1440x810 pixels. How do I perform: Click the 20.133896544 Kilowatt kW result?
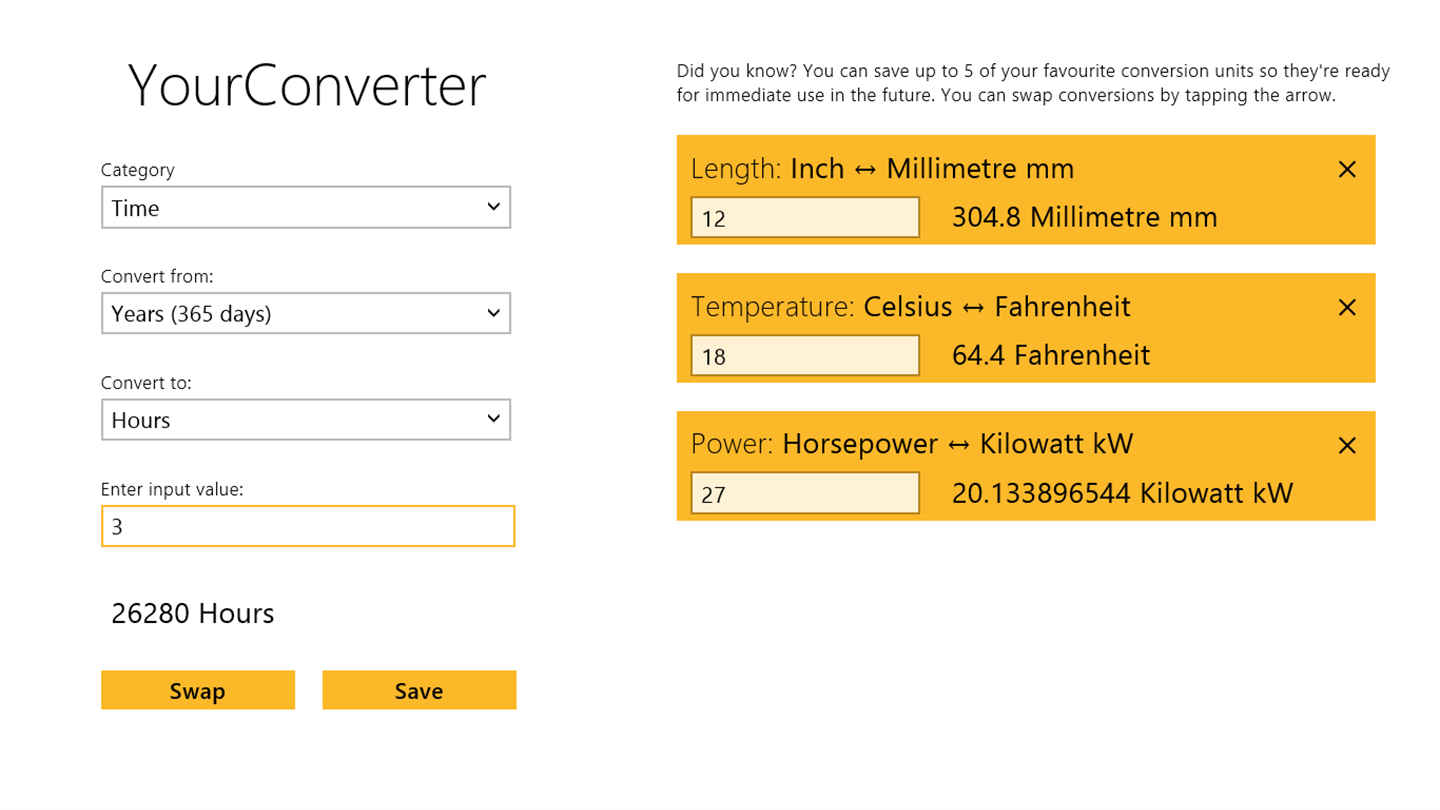[x=1122, y=494]
